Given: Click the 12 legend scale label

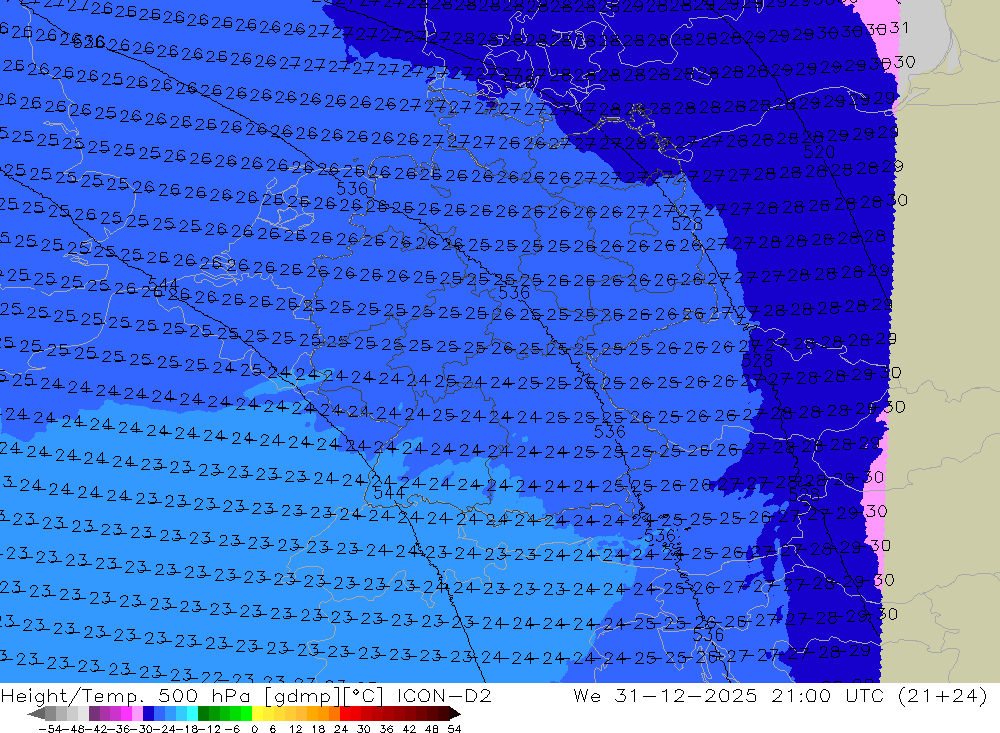Looking at the screenshot, I should (296, 729).
